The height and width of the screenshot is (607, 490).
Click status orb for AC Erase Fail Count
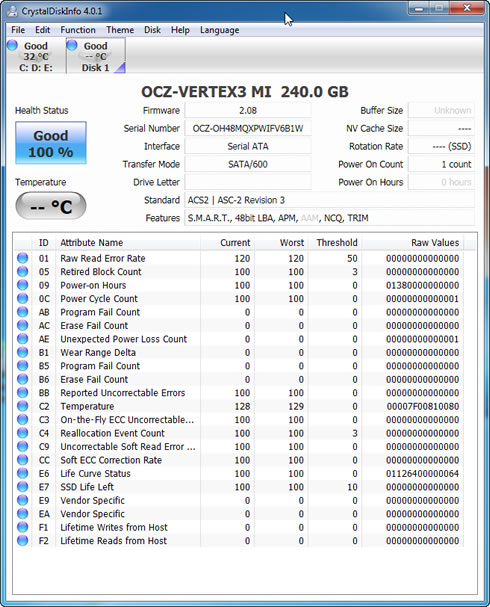click(23, 325)
